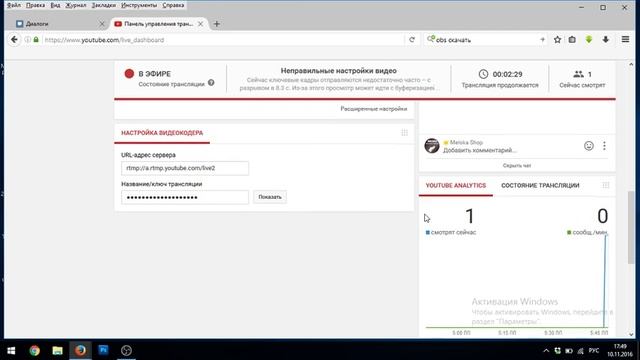Open the Windows Start button
Image resolution: width=640 pixels, height=360 pixels.
pyautogui.click(x=11, y=350)
